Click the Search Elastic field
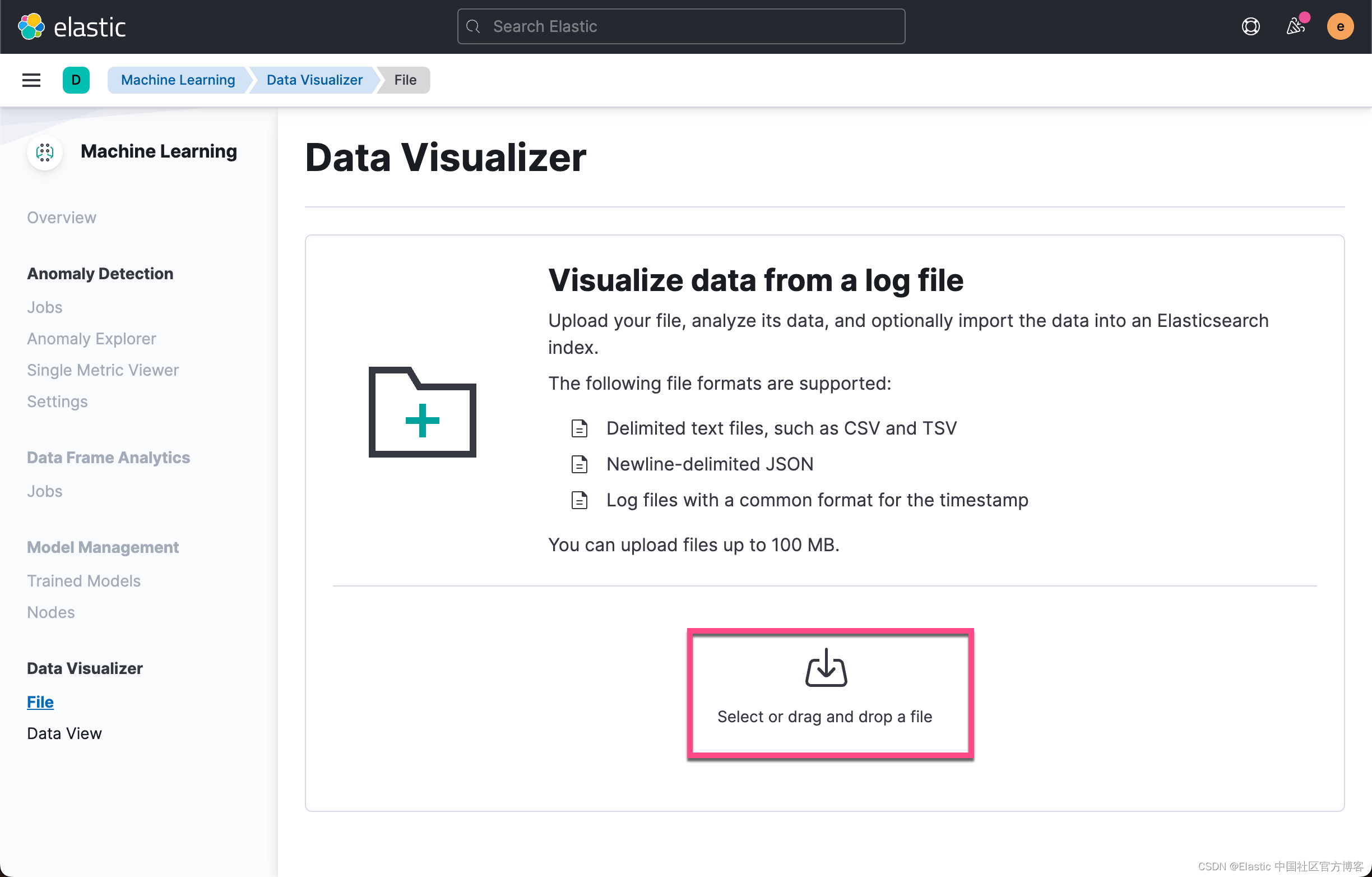Image resolution: width=1372 pixels, height=877 pixels. 681,26
